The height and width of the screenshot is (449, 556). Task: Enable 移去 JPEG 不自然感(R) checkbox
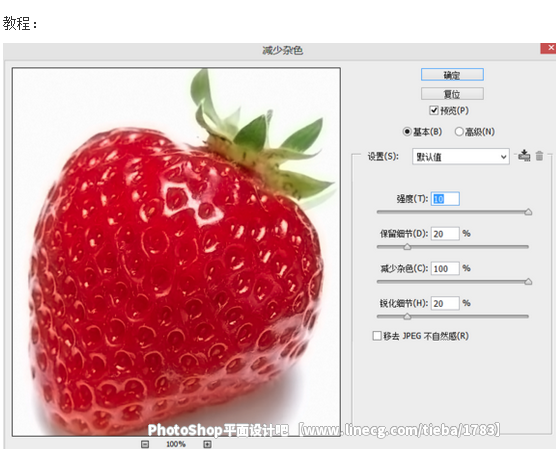click(377, 336)
